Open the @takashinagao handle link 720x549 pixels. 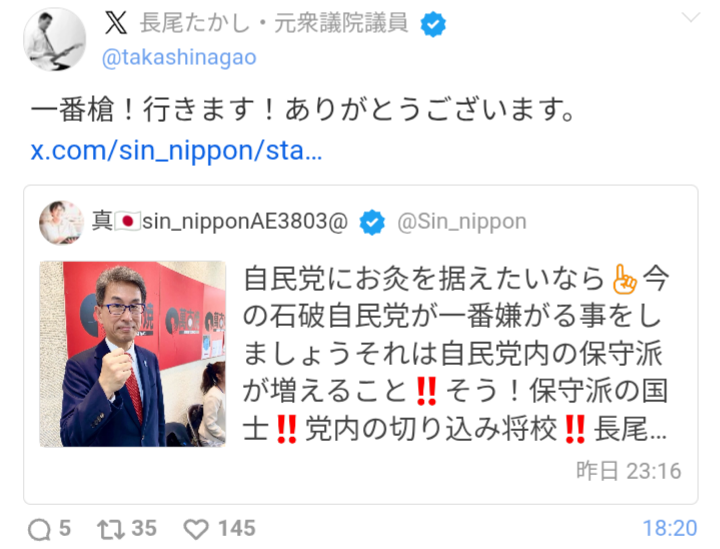click(179, 58)
